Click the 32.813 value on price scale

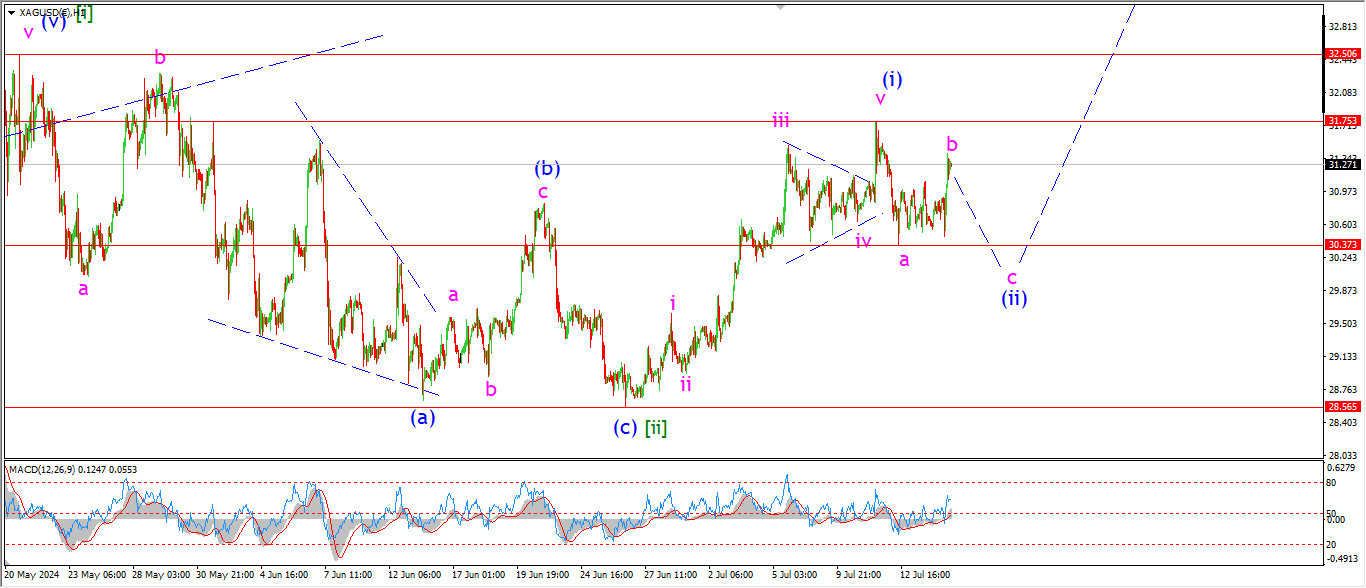point(1341,26)
